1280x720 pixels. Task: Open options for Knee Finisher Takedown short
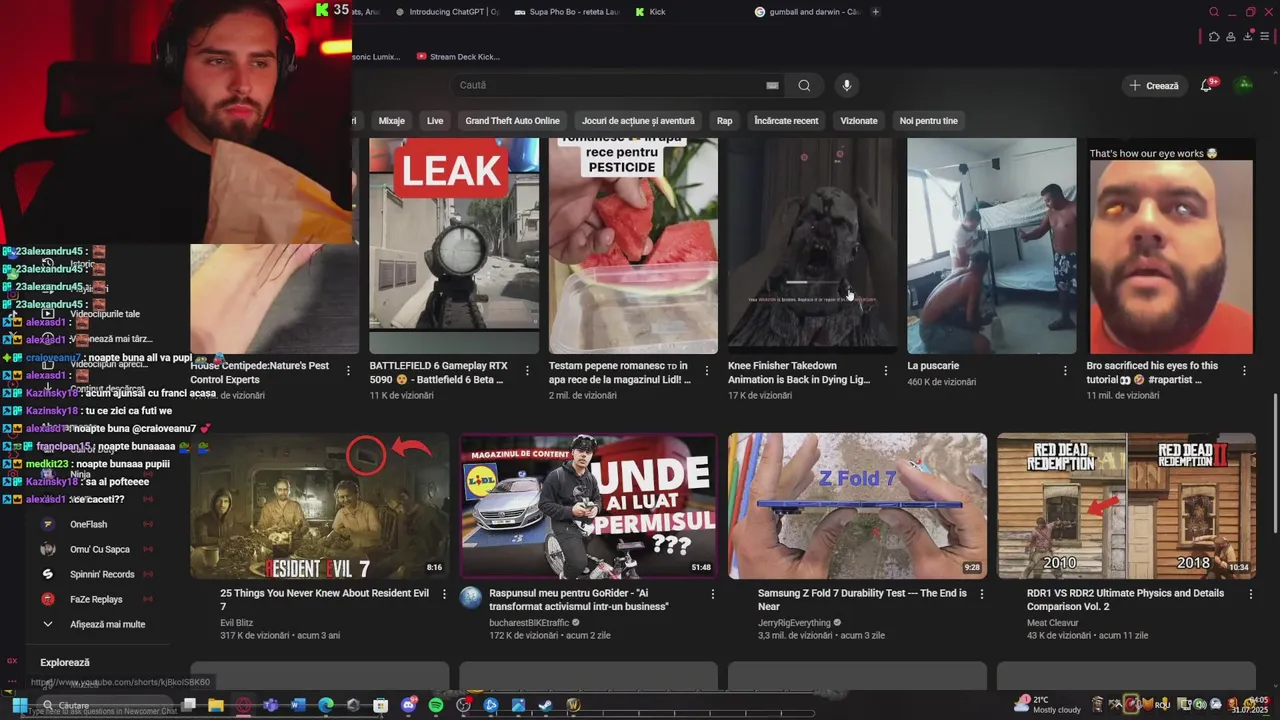[886, 371]
